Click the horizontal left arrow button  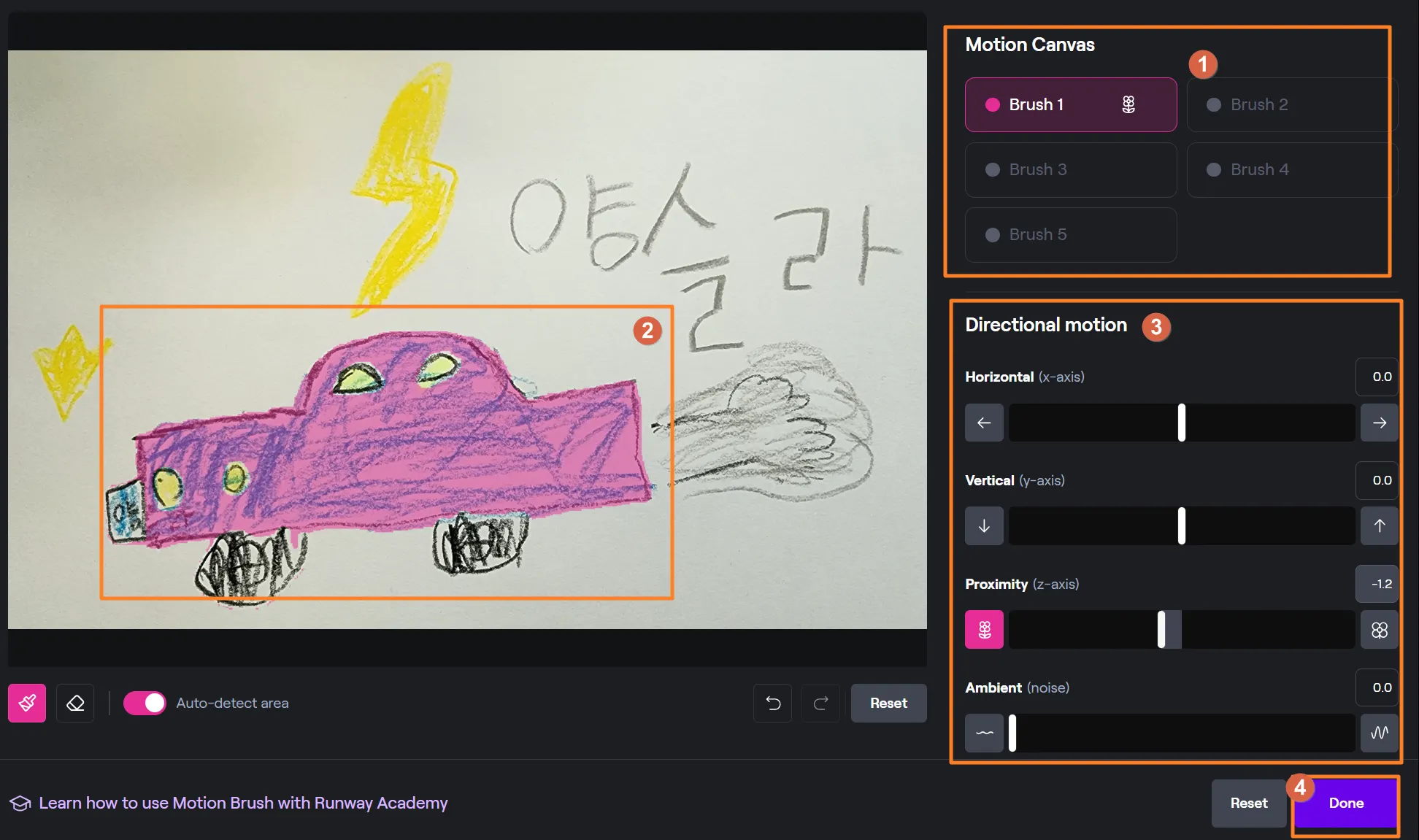coord(984,423)
